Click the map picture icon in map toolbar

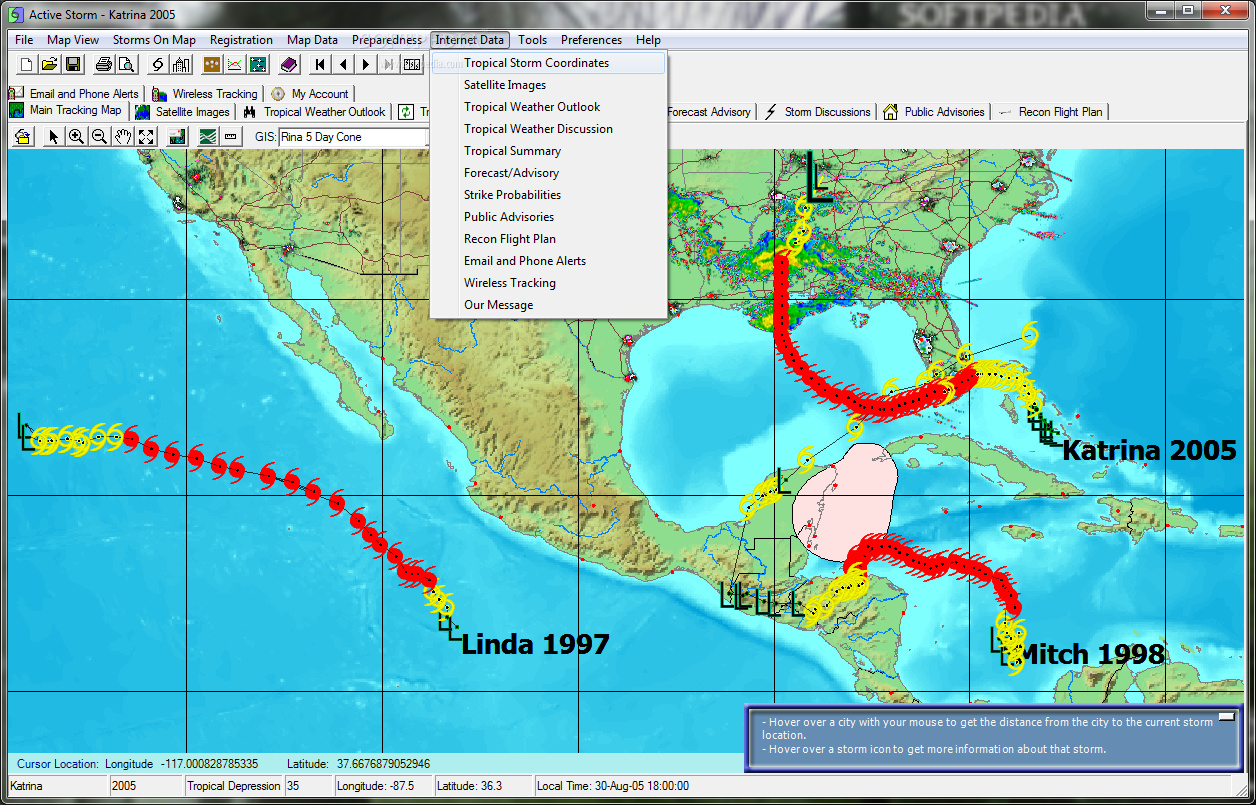pyautogui.click(x=177, y=137)
